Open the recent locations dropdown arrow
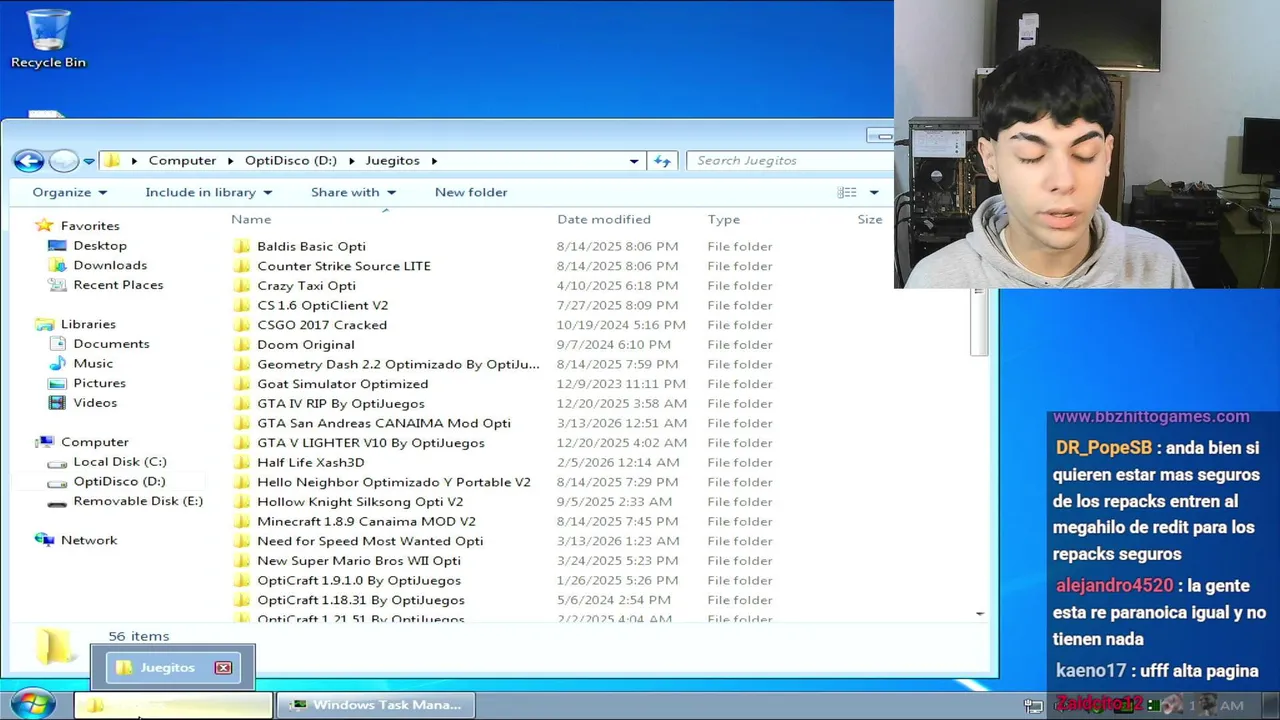1280x720 pixels. point(89,161)
